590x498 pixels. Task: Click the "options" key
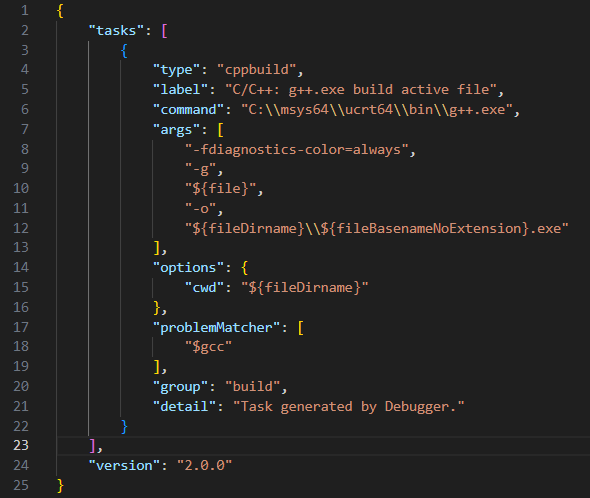click(188, 268)
